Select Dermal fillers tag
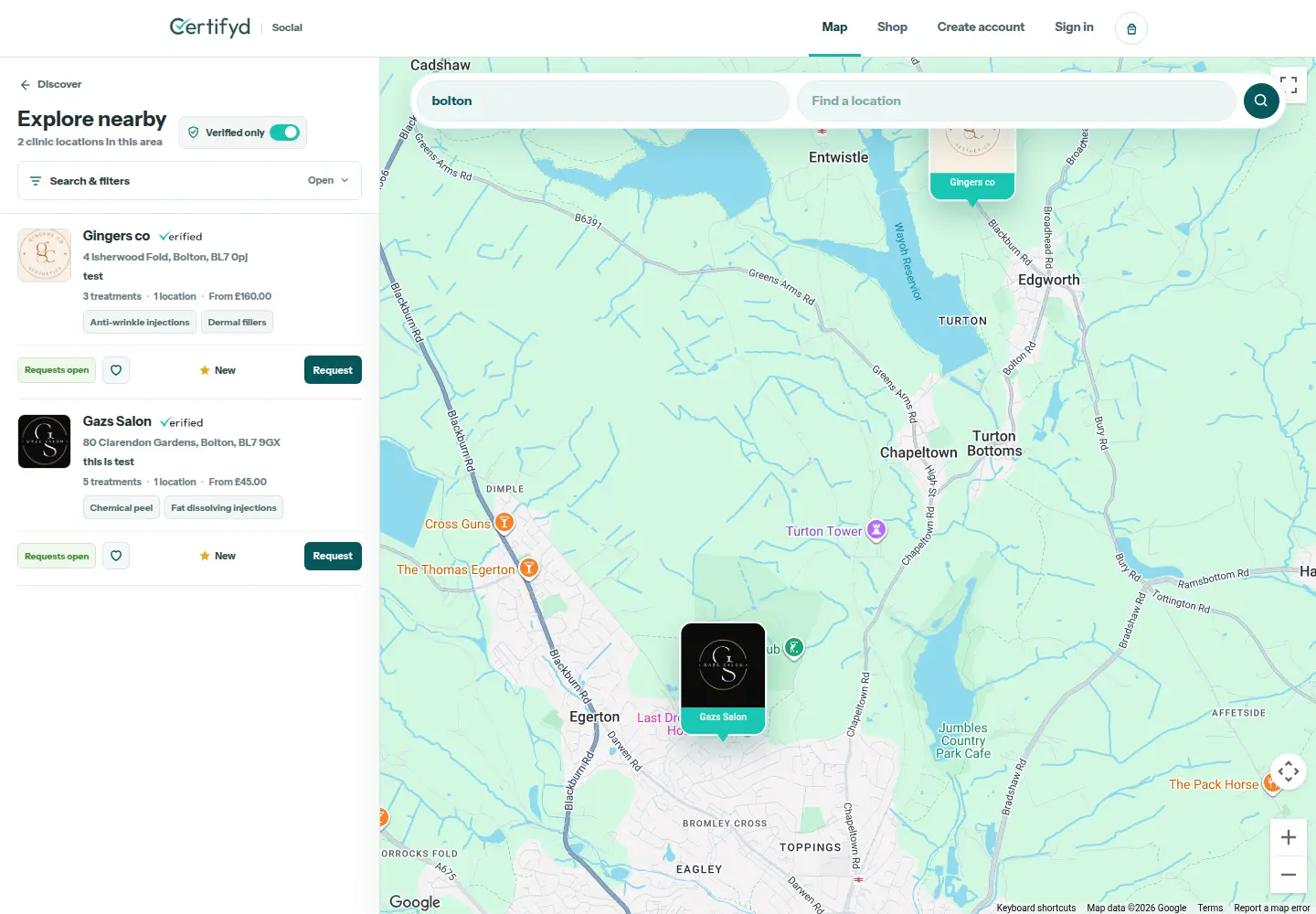The image size is (1316, 914). [x=237, y=322]
